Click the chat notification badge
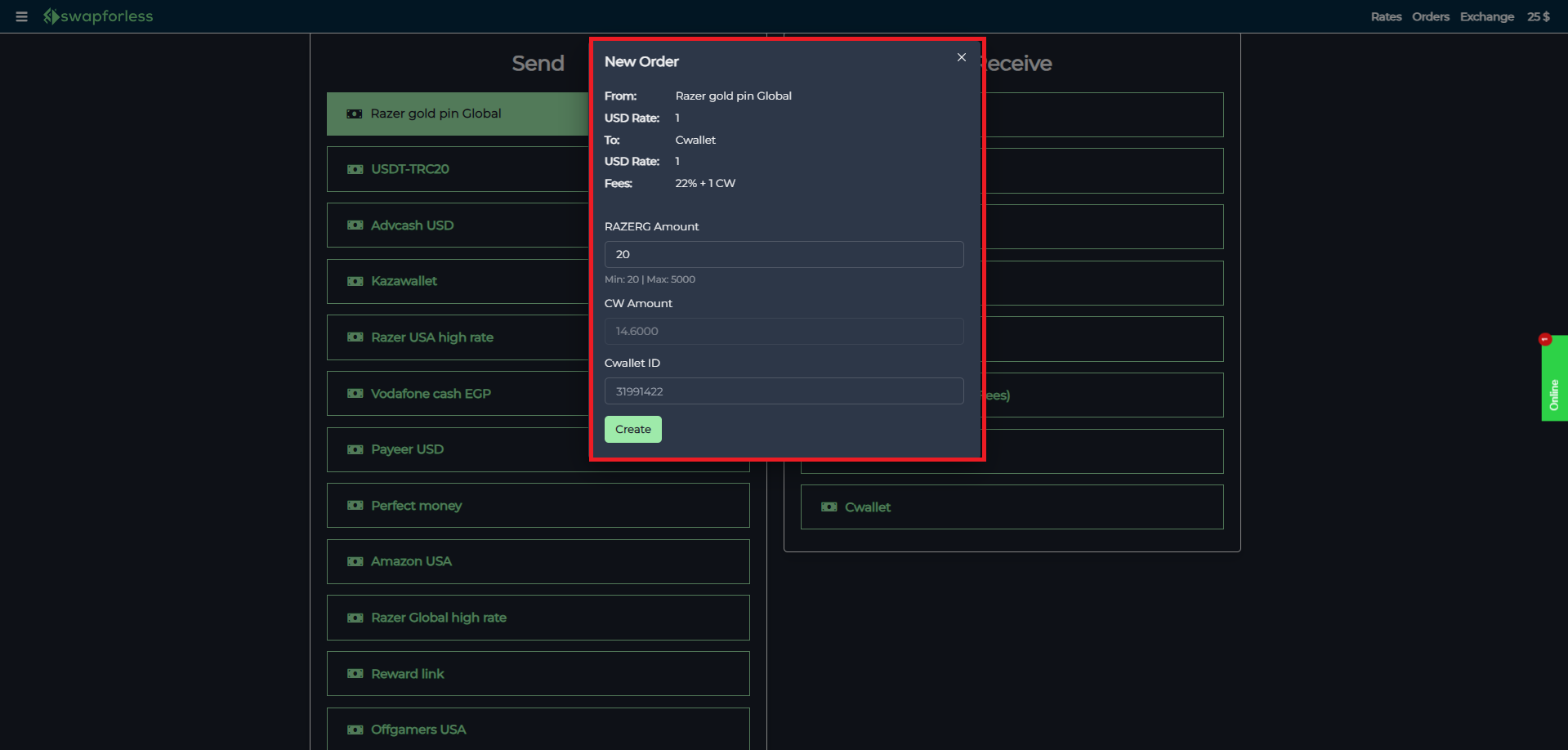Screen dimensions: 1568x750 click(1544, 339)
